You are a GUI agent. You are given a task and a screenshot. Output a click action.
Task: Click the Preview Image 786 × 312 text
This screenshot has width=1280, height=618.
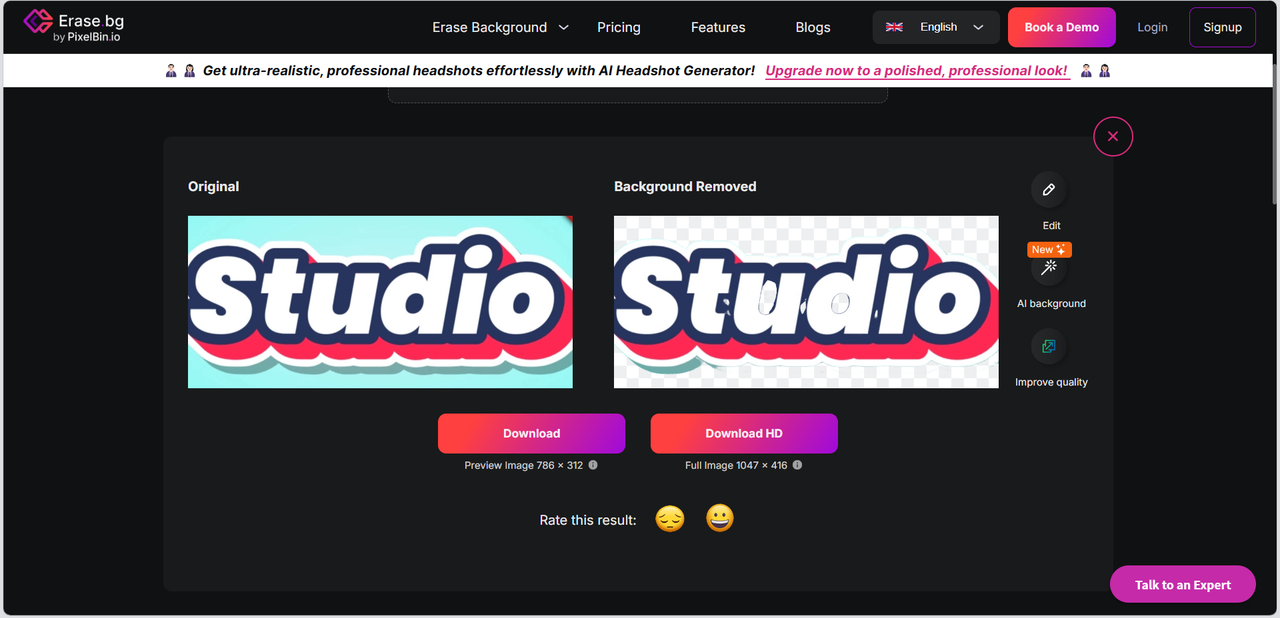pos(524,465)
